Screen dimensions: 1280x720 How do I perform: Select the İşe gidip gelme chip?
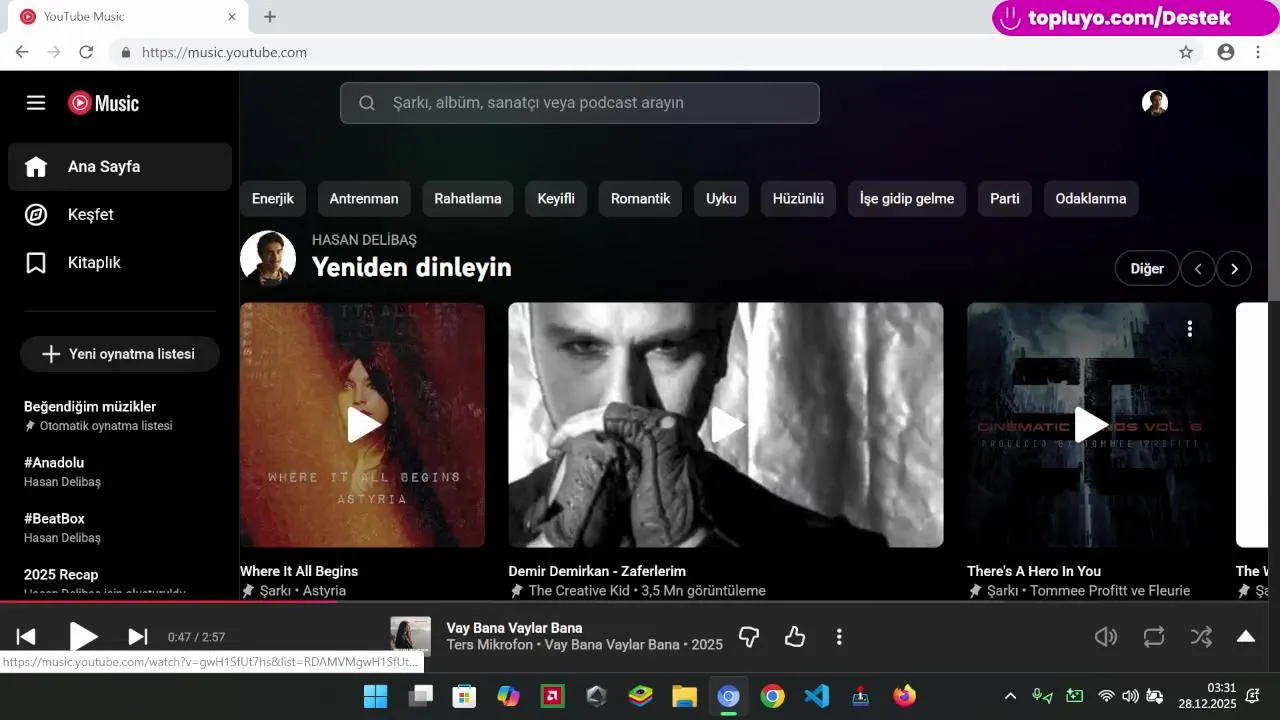pyautogui.click(x=907, y=199)
